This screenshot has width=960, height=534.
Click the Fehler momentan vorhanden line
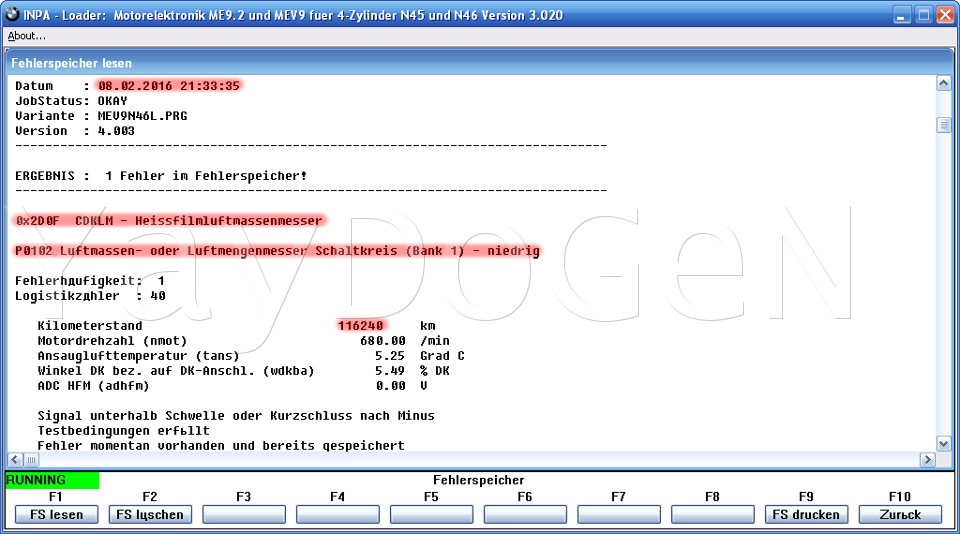click(221, 445)
